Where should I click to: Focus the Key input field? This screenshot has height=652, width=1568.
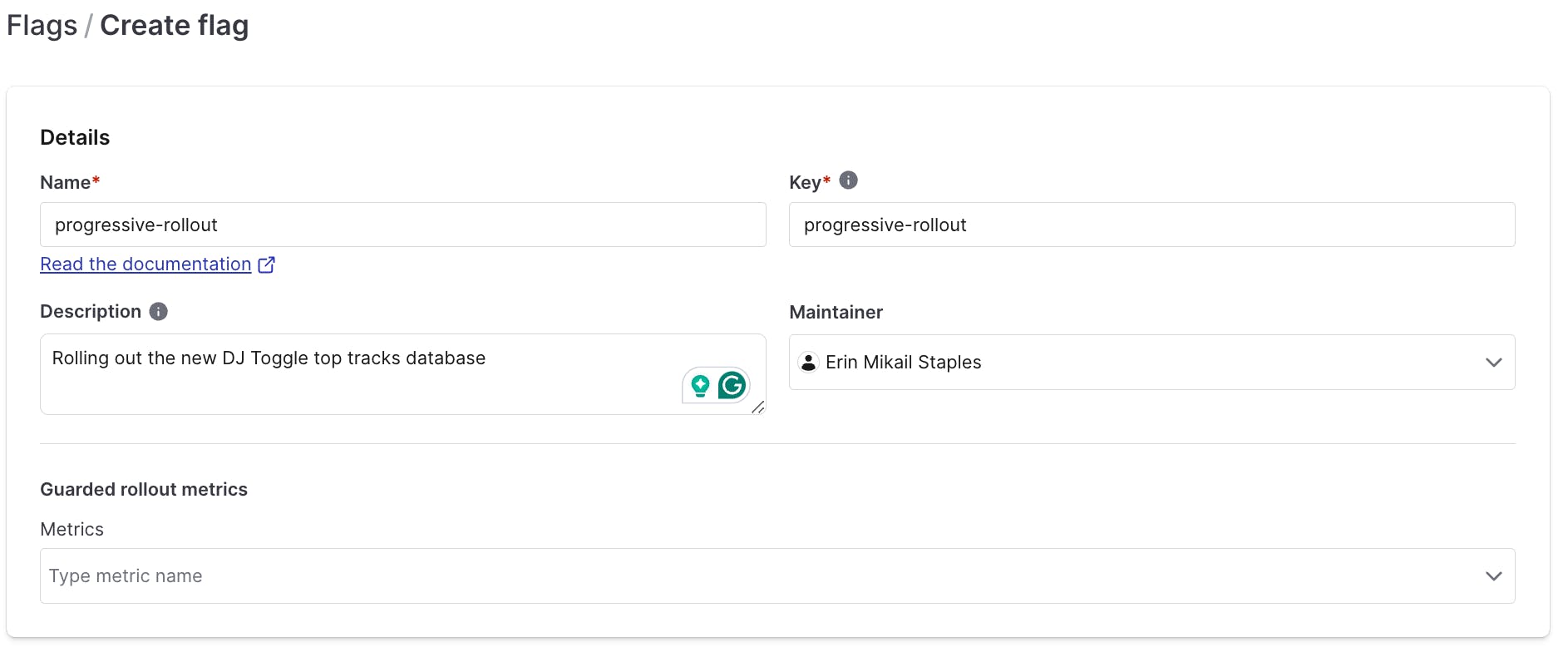1151,225
